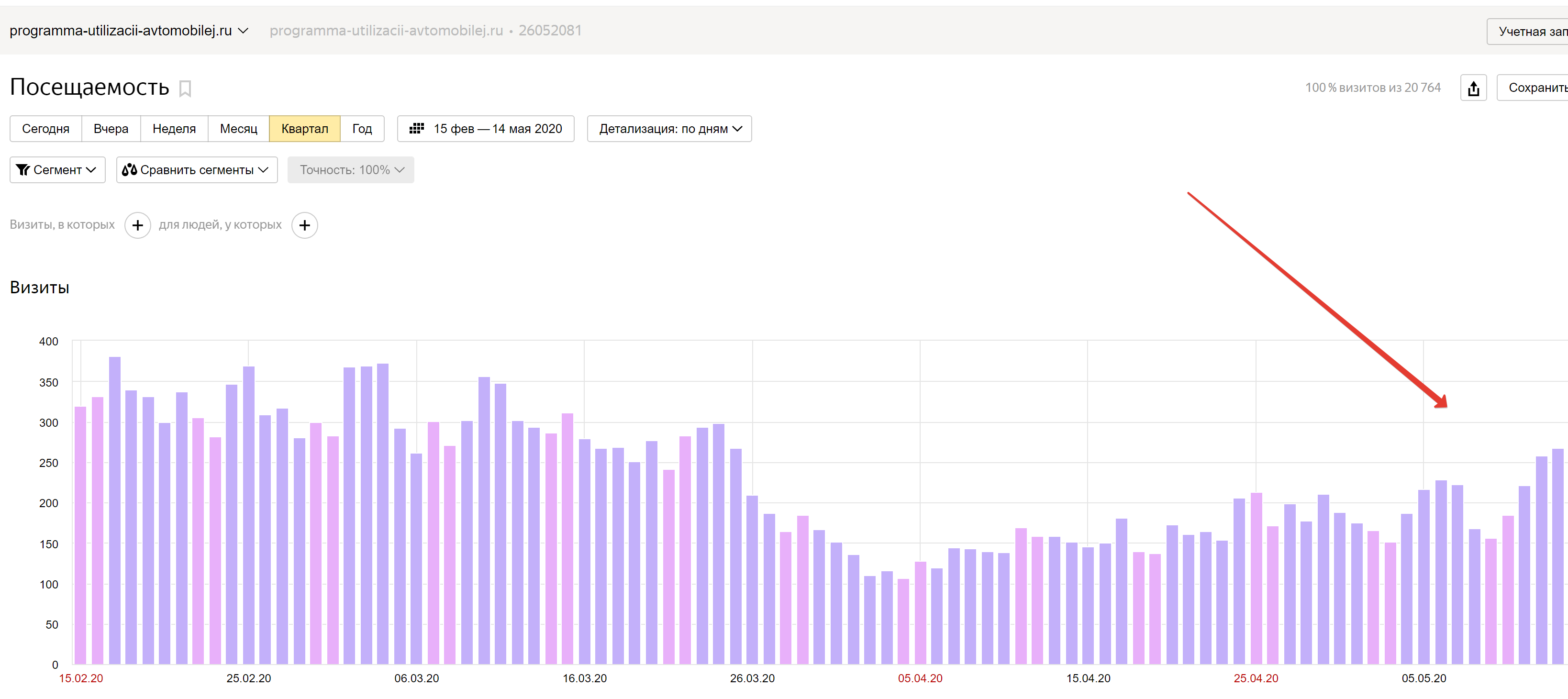Switch period to Год
Viewport: 1568px width, 699px height.
point(362,129)
